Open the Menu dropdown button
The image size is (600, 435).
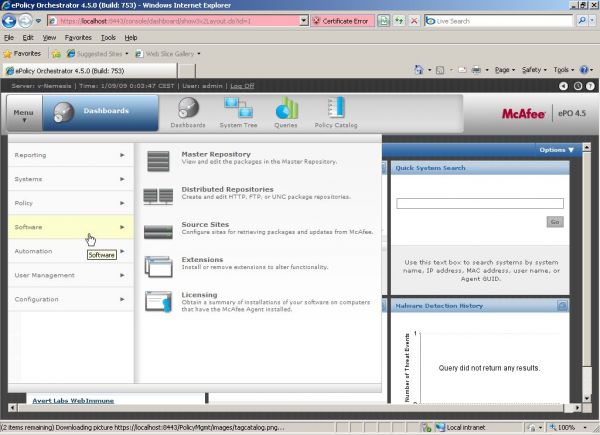click(x=24, y=114)
